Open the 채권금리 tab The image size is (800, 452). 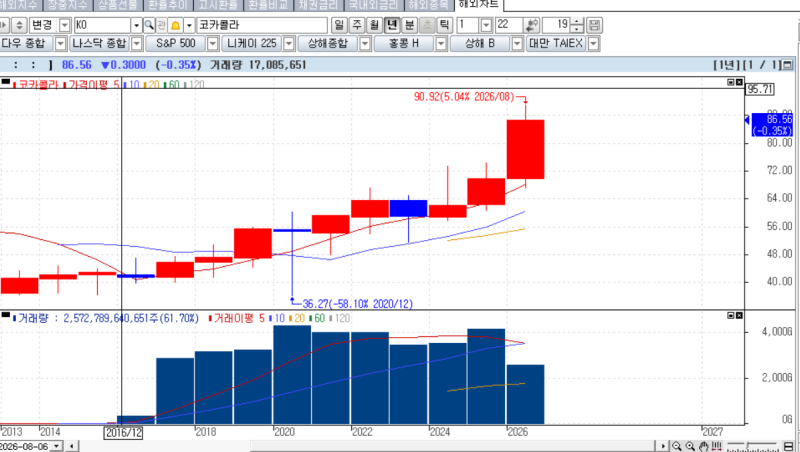coord(318,5)
